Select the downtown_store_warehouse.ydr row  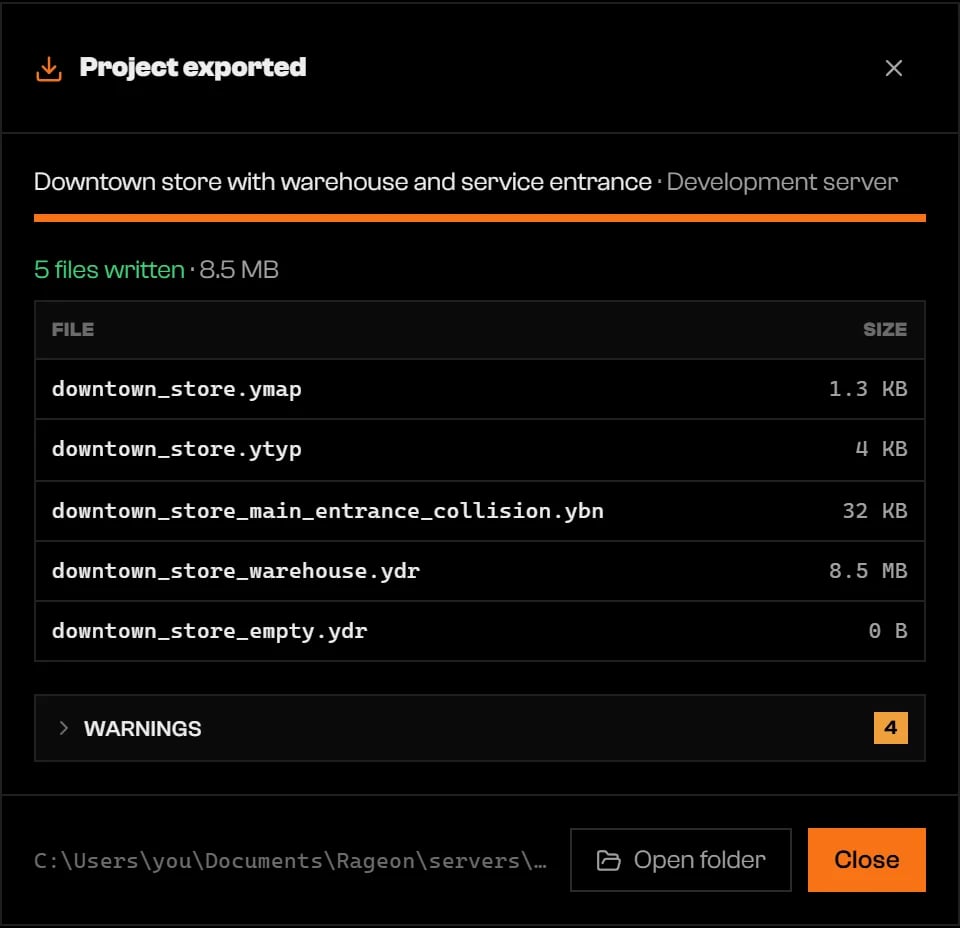click(479, 571)
